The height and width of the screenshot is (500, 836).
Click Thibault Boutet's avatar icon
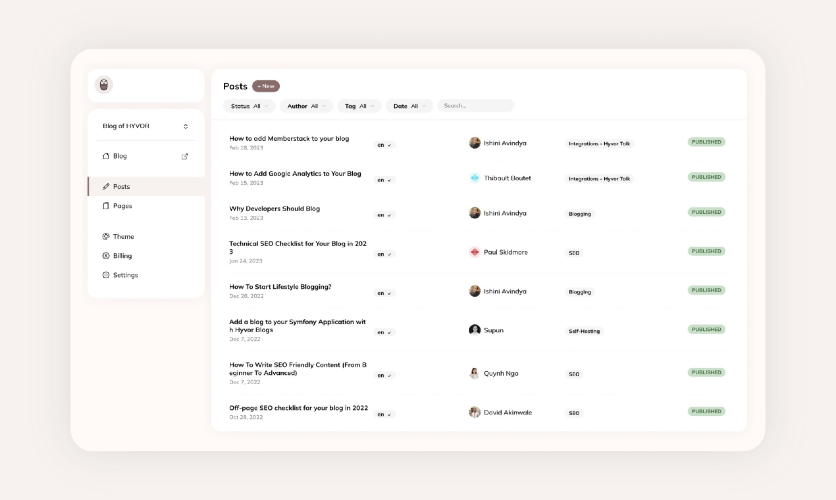click(475, 178)
